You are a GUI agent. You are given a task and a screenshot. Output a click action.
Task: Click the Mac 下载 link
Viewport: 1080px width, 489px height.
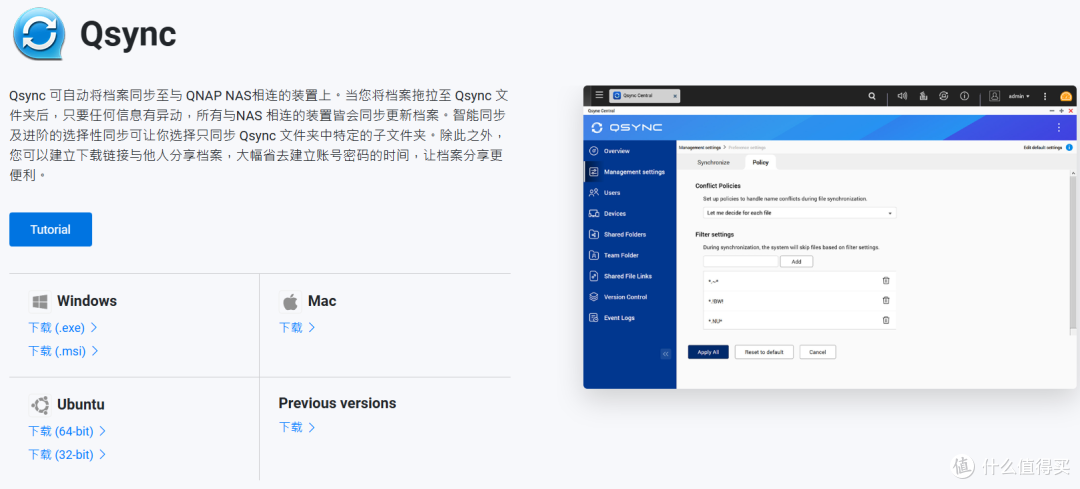(297, 328)
